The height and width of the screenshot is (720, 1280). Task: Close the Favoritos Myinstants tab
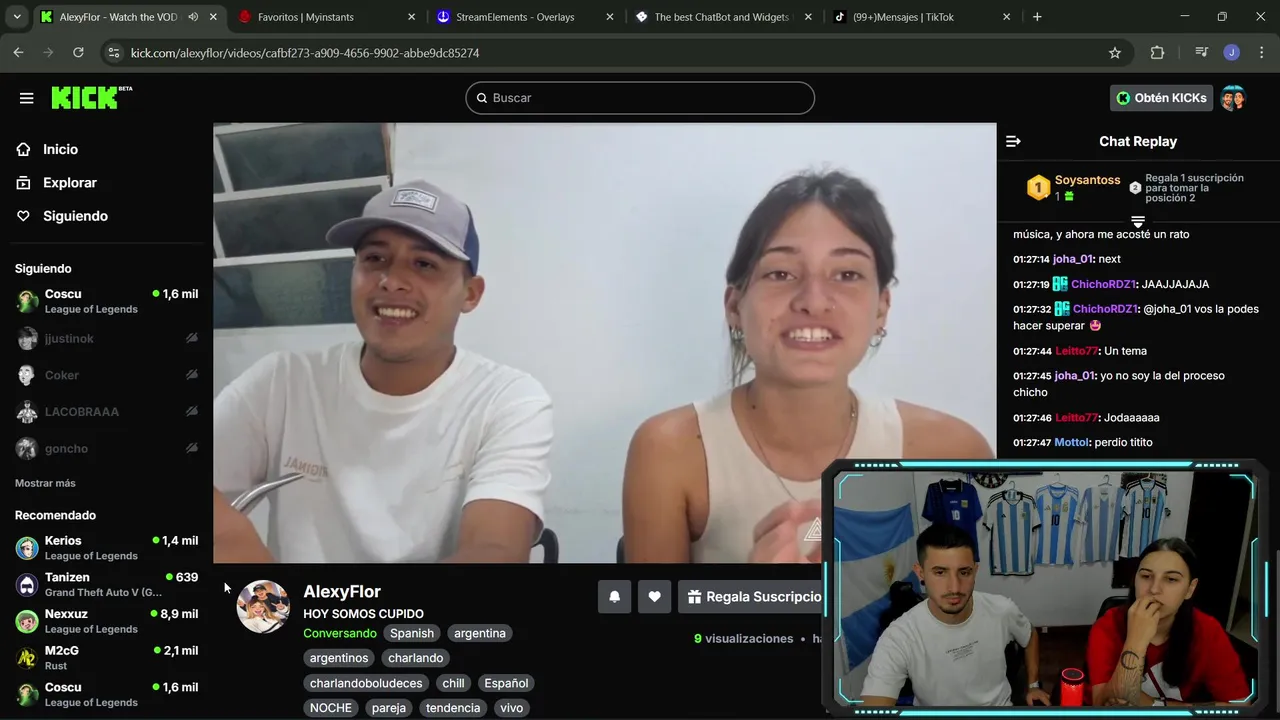(x=411, y=17)
